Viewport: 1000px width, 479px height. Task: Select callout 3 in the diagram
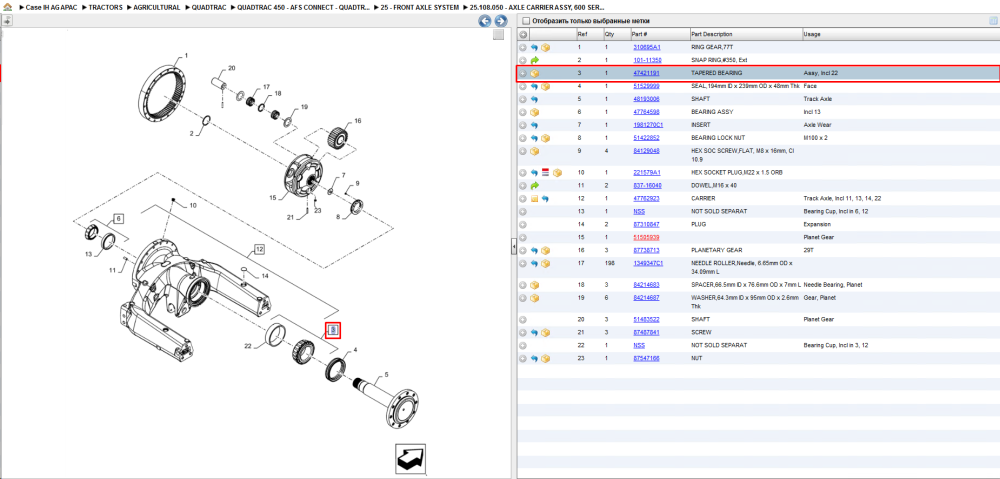click(332, 330)
